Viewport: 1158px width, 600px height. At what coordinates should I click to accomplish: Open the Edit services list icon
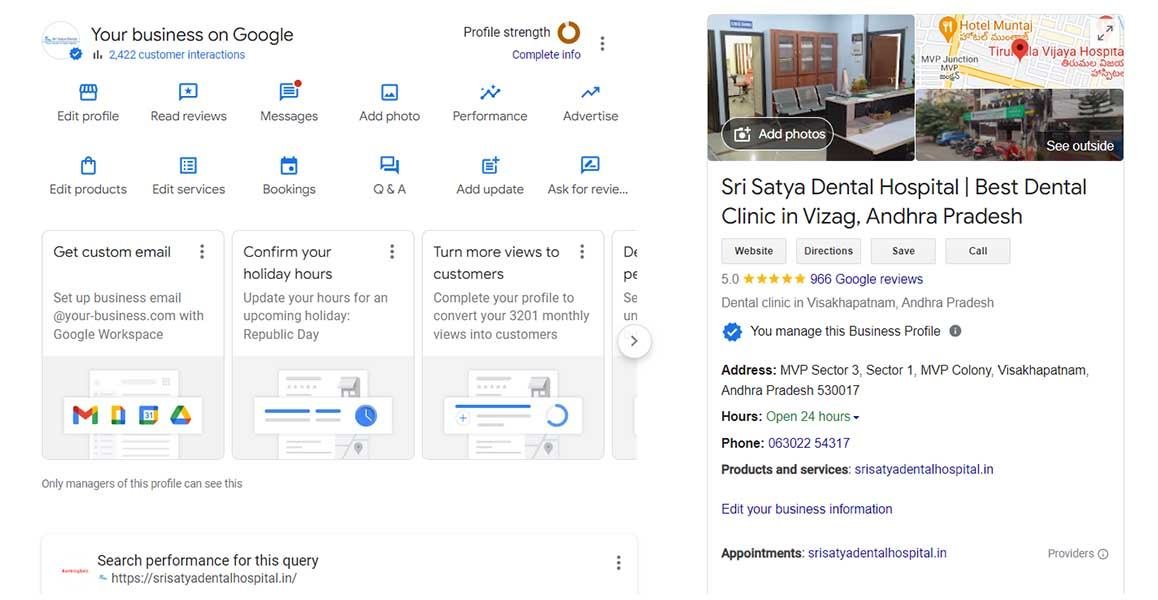[x=188, y=165]
